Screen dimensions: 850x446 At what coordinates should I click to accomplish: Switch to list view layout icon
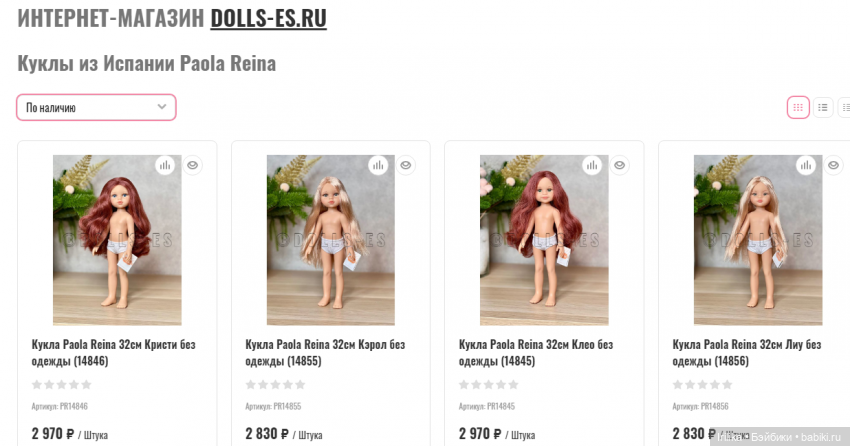[x=823, y=107]
